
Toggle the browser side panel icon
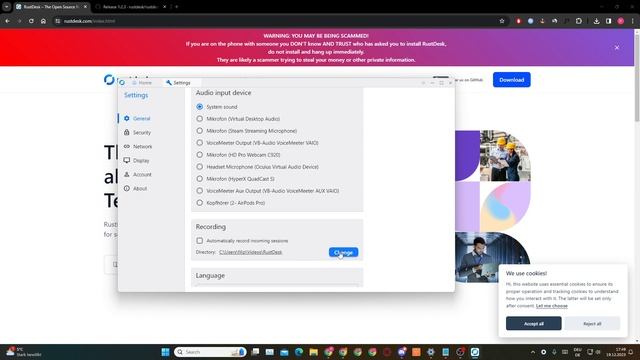609,21
